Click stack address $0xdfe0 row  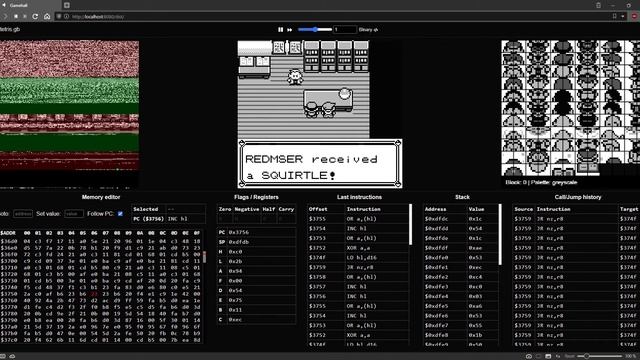click(x=461, y=258)
